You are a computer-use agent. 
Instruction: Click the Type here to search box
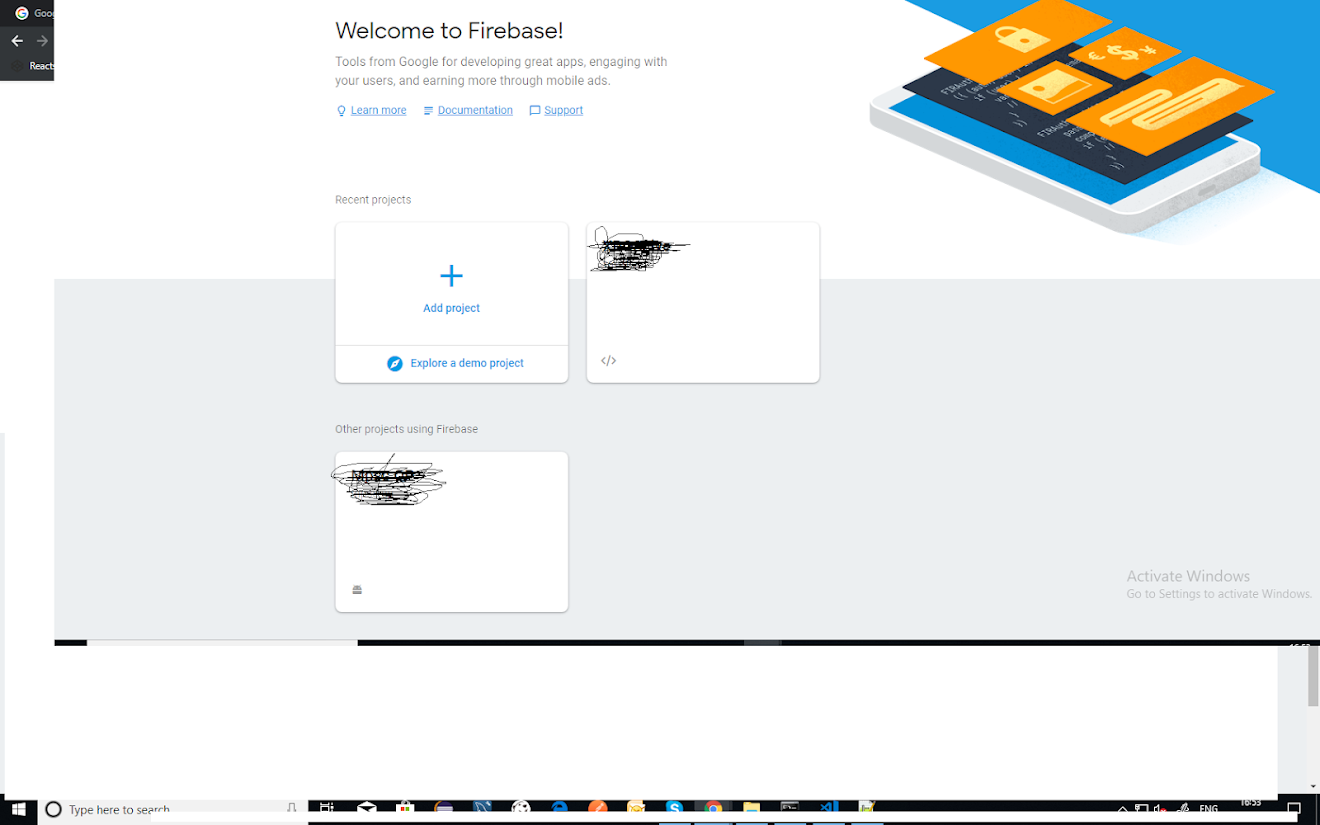coord(172,809)
